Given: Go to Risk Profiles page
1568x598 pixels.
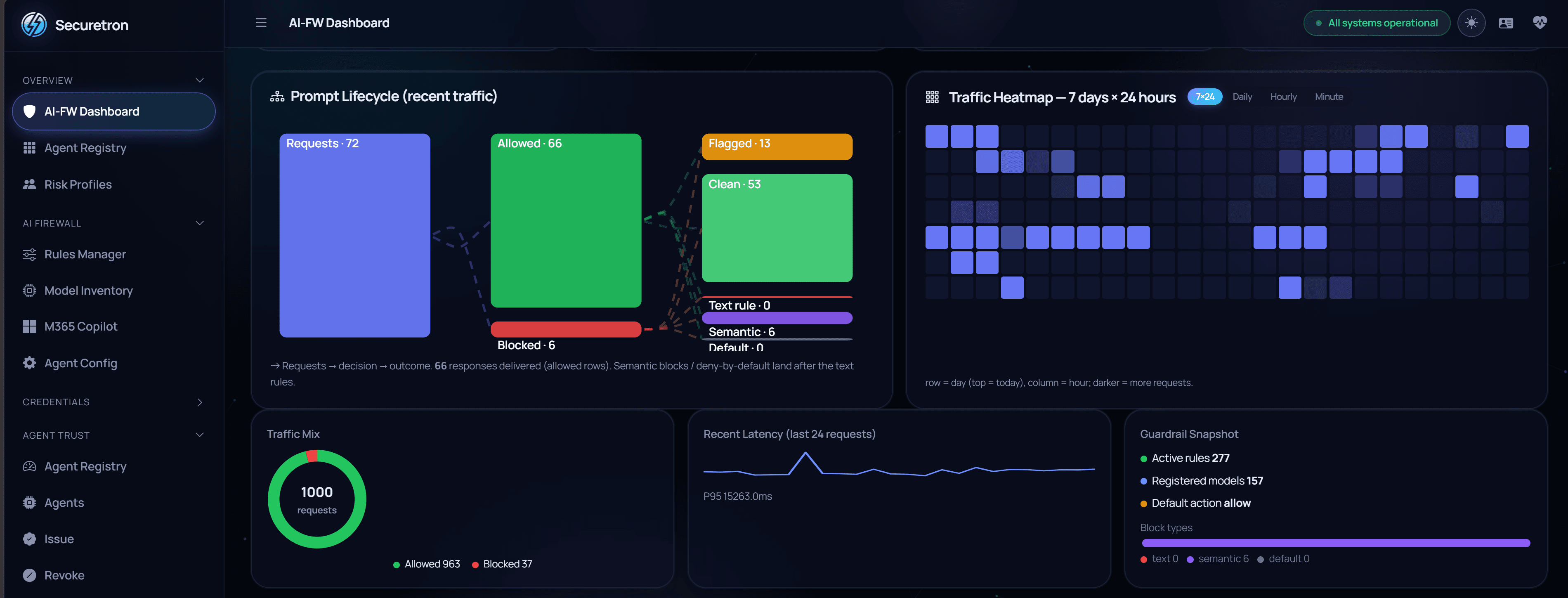Looking at the screenshot, I should pos(114,184).
